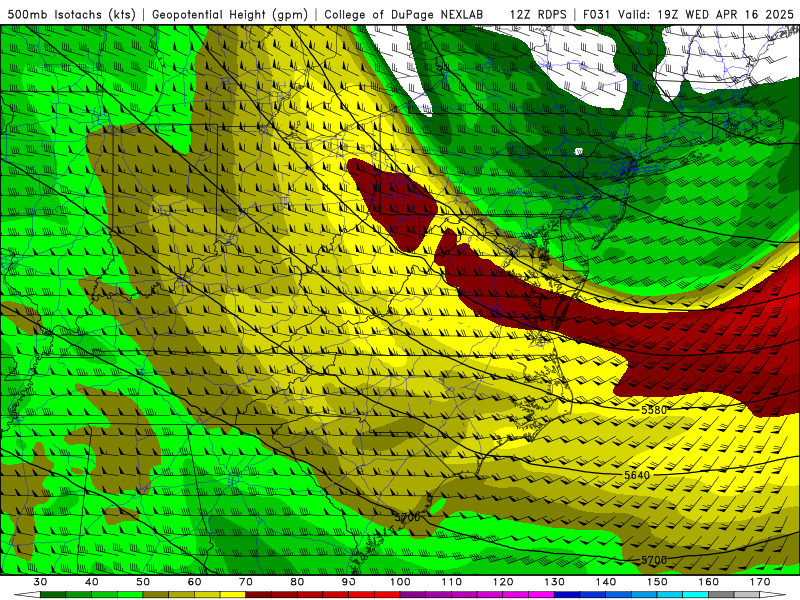Click the 5700 contour label over the ocean
The height and width of the screenshot is (600, 800).
click(x=654, y=560)
